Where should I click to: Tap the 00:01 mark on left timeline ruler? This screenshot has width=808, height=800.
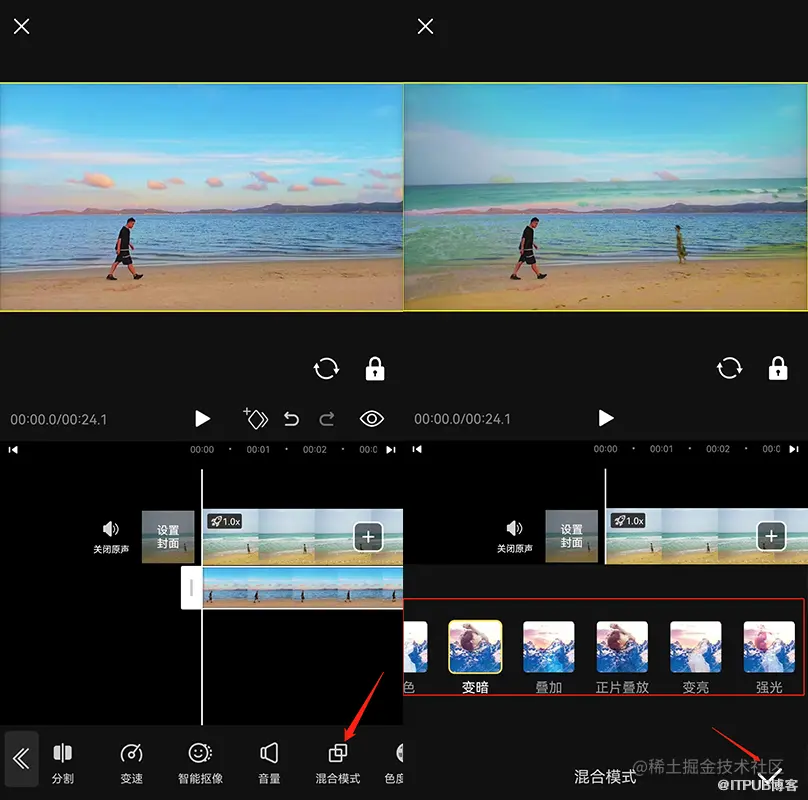pos(258,449)
